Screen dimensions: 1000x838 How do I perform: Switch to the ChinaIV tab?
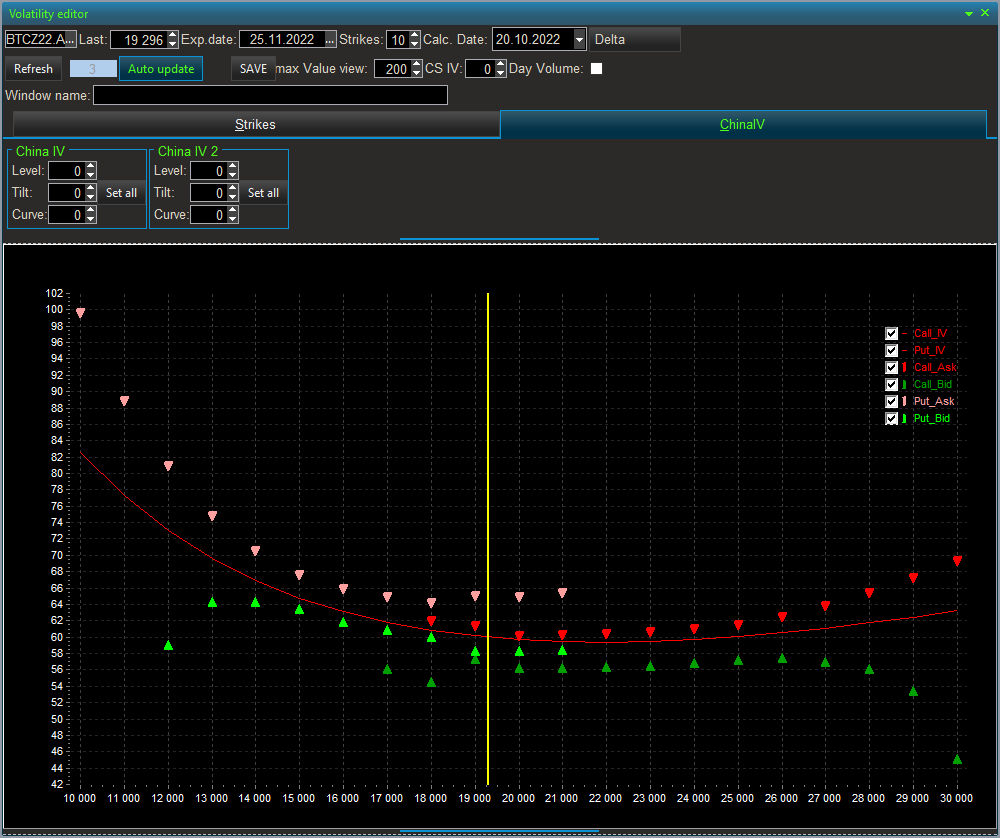coord(742,124)
